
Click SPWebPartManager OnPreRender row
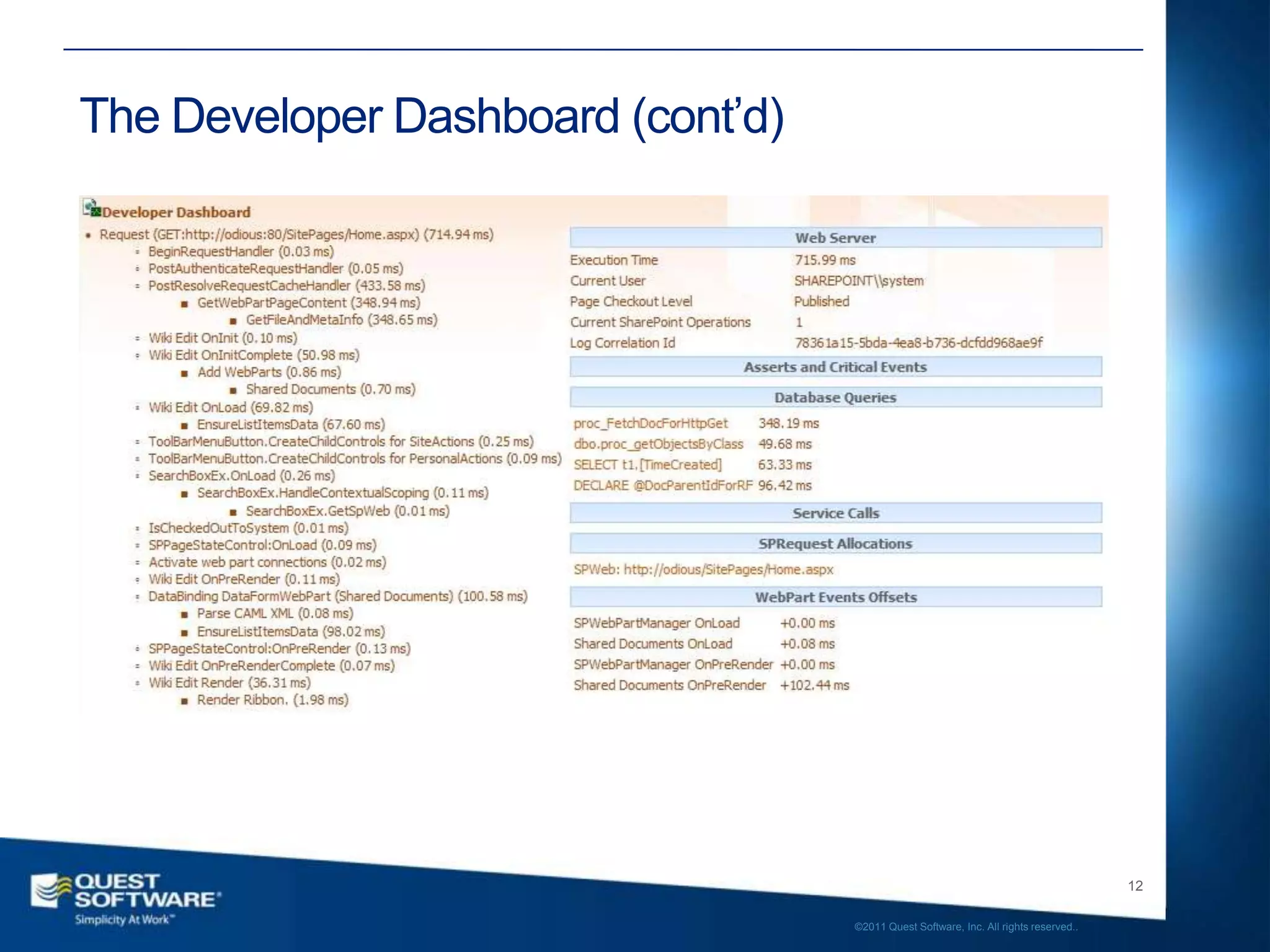click(704, 664)
